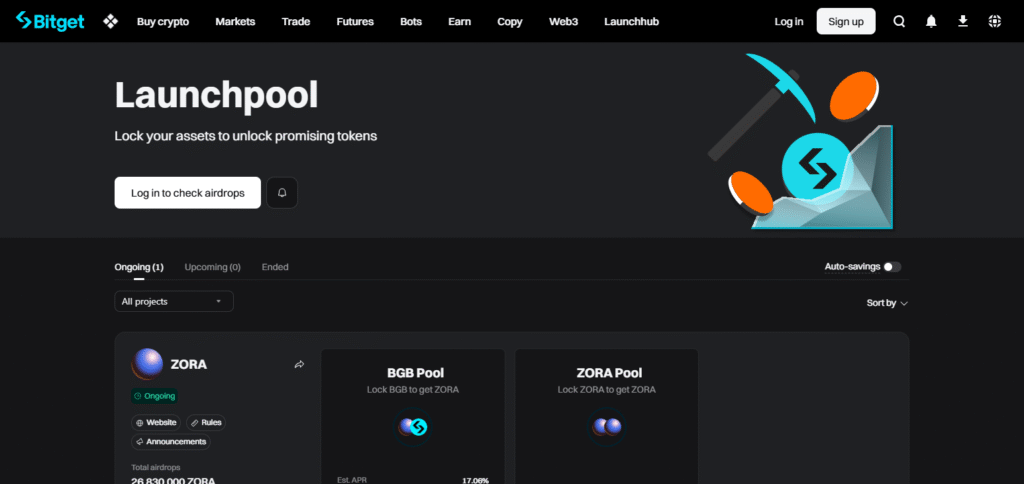Open the Bots menu
Screen dimensions: 1024x484
(x=411, y=22)
